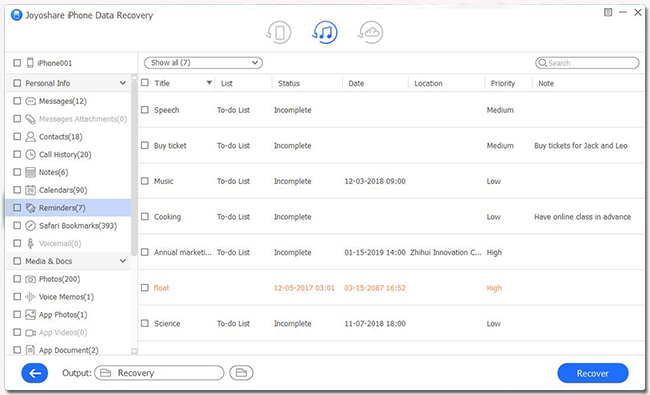Select Recover from iDevice mode icon
The height and width of the screenshot is (395, 650).
coord(279,32)
